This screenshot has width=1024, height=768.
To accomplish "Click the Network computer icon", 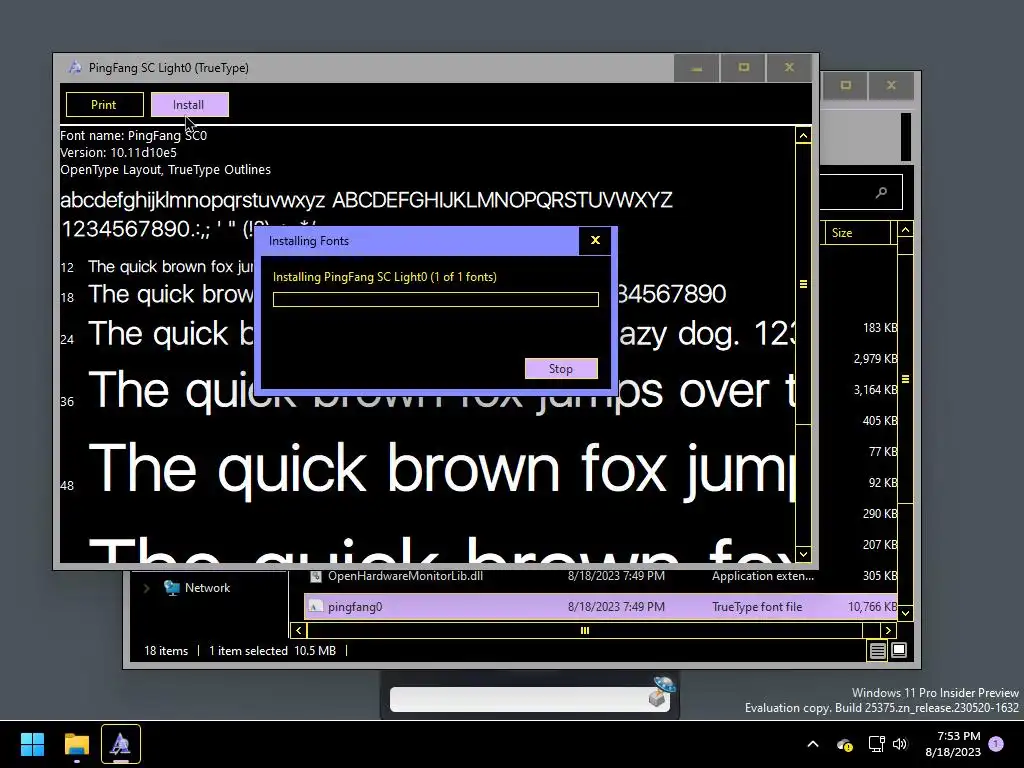I will [172, 588].
